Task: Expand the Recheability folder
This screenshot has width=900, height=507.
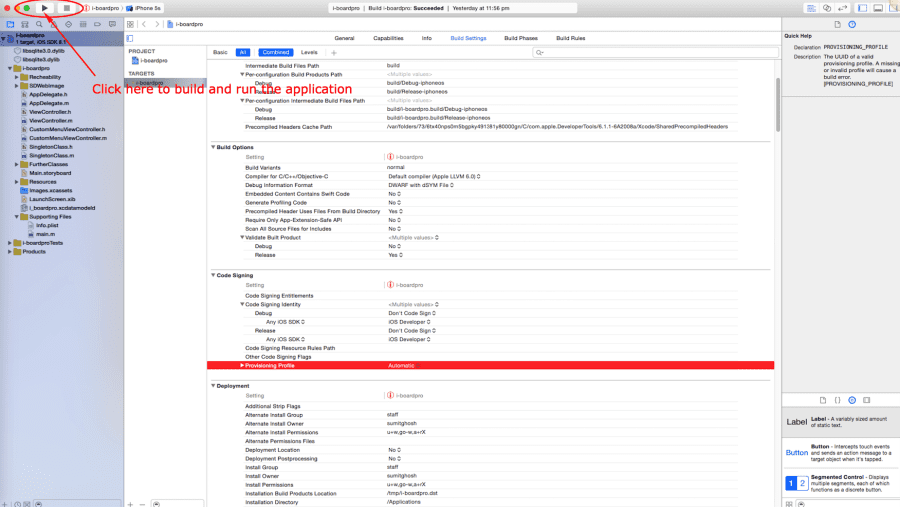Action: [17, 77]
